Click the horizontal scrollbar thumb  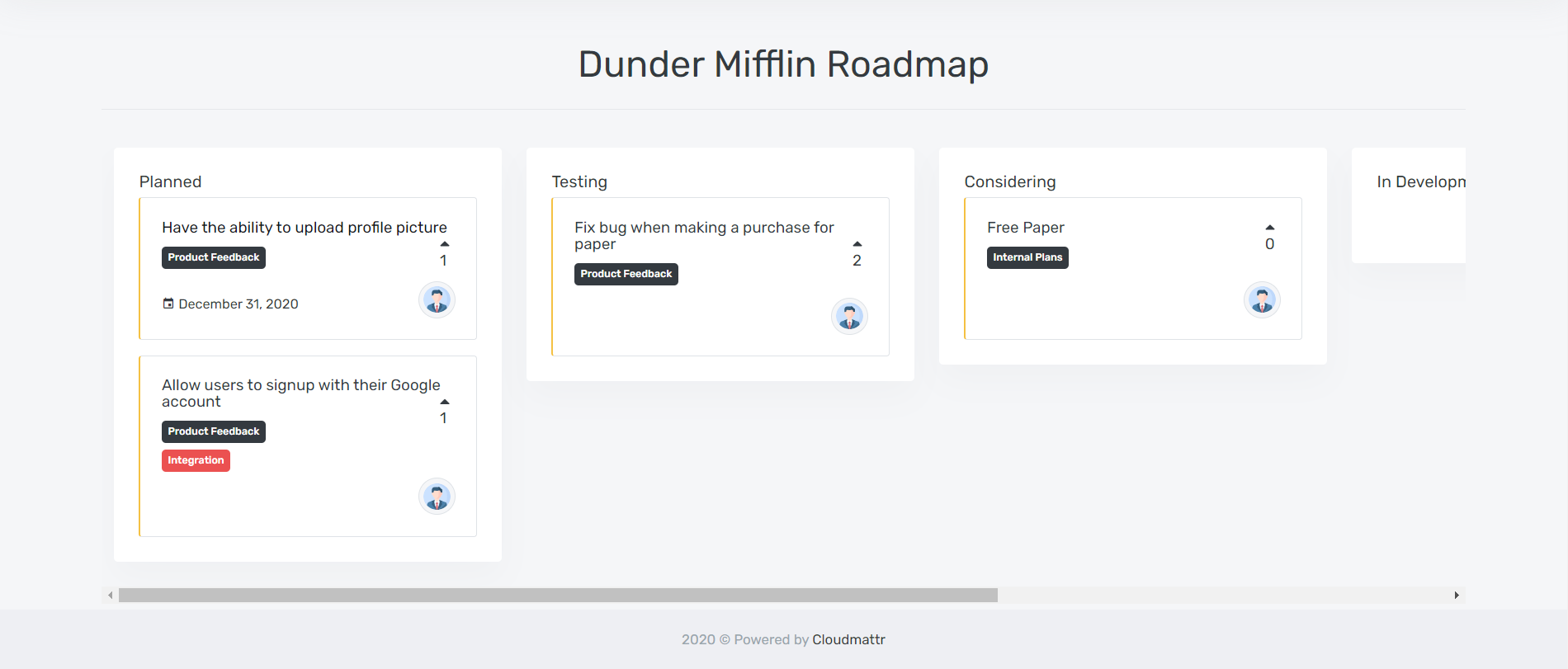[x=558, y=595]
